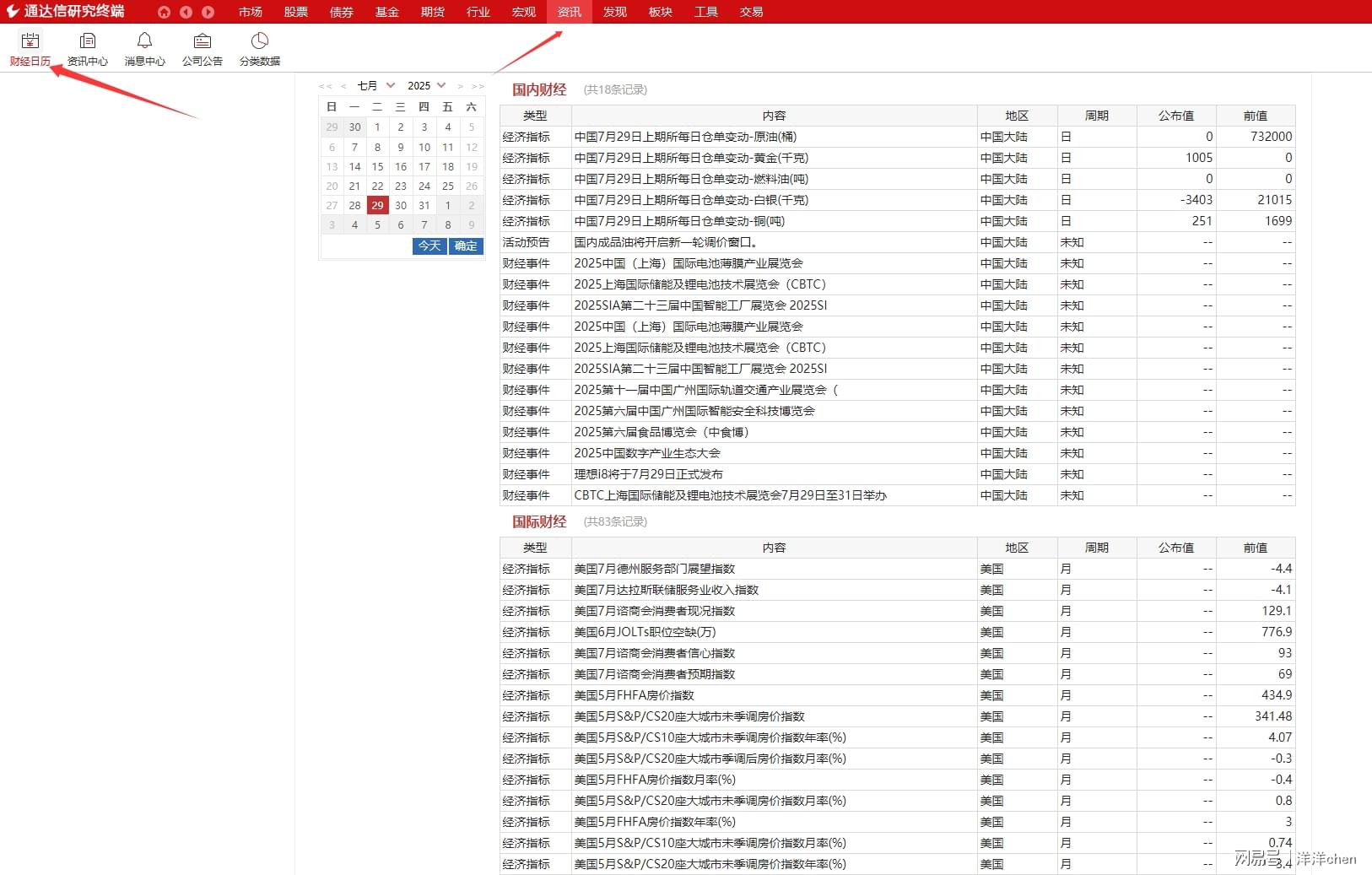Open the 2025 year dropdown

[425, 85]
